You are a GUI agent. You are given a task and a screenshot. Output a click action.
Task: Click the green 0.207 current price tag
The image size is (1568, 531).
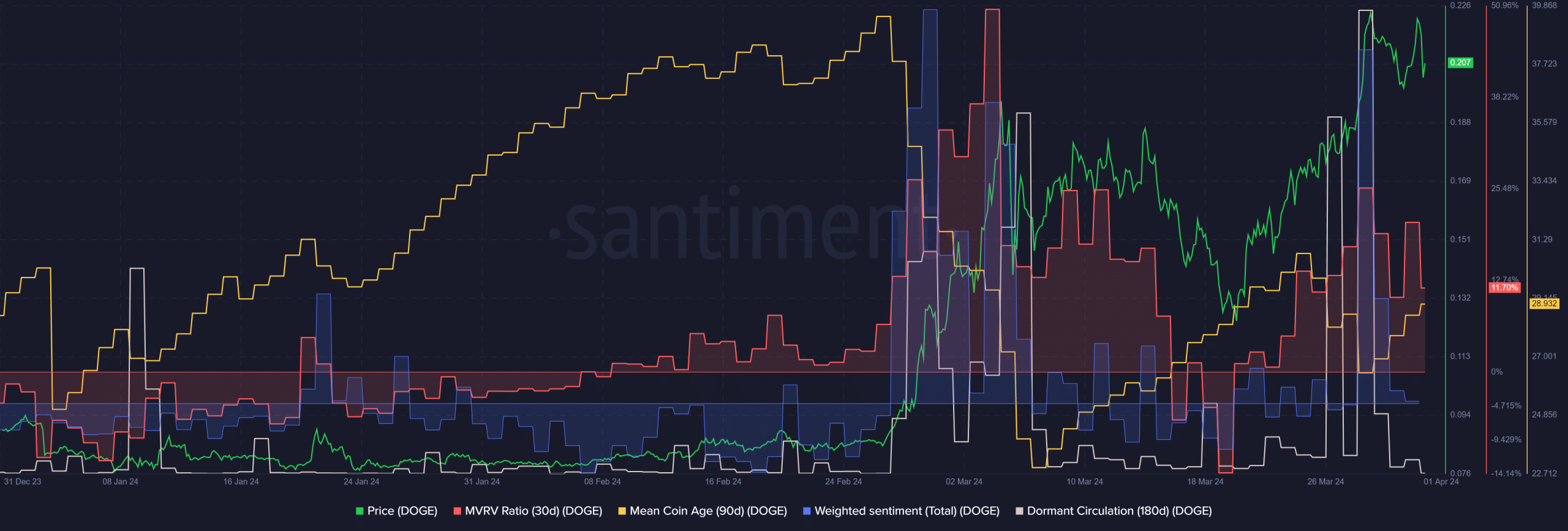(x=1460, y=62)
